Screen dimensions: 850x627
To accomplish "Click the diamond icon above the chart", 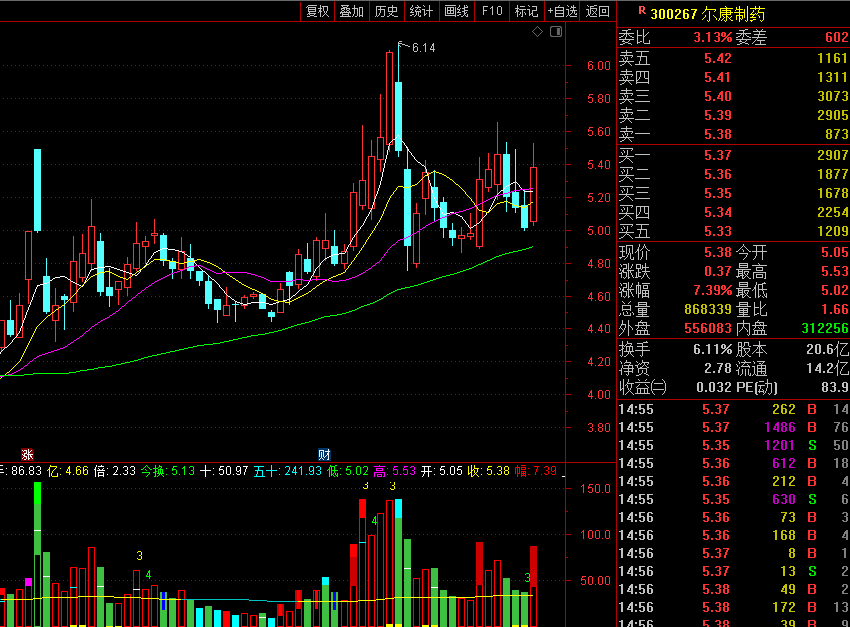I will coord(537,32).
